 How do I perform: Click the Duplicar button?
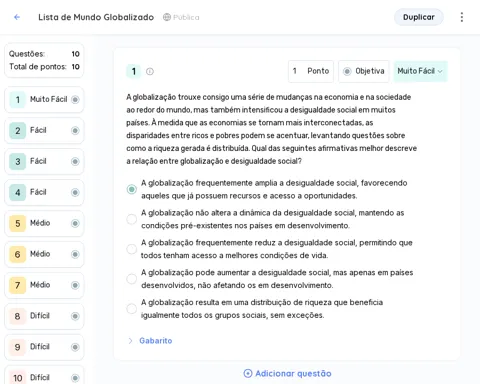(x=419, y=17)
